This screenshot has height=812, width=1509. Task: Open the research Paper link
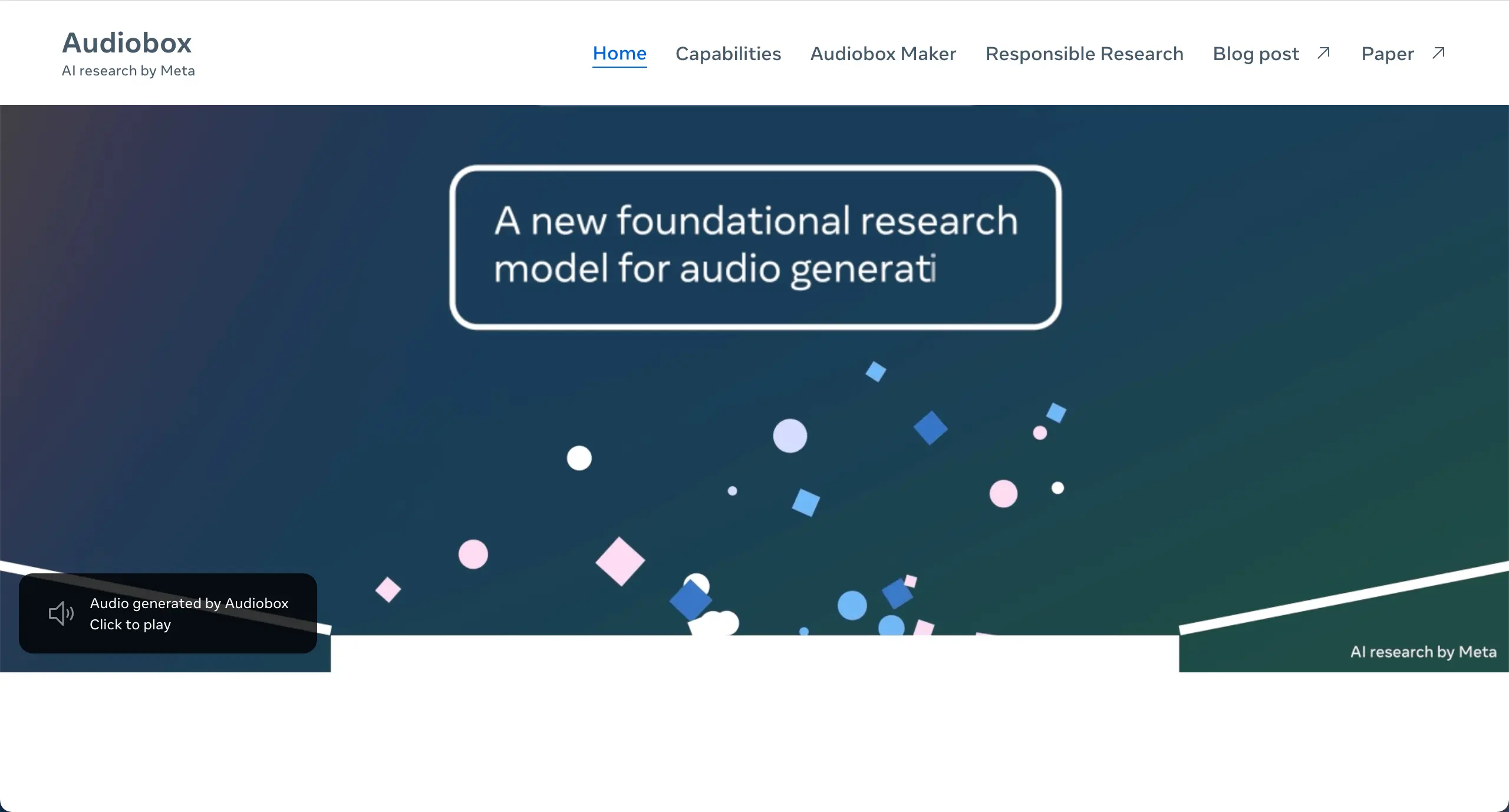(x=1387, y=53)
